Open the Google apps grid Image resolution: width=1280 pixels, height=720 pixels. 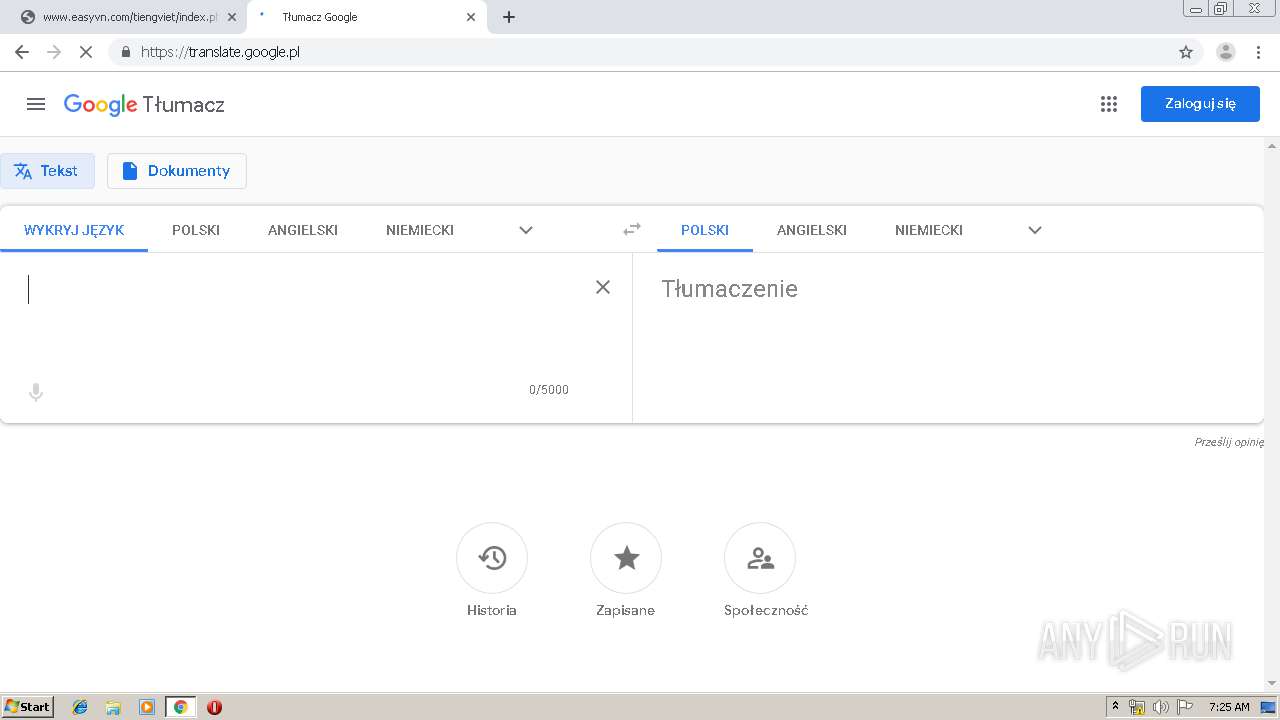click(x=1108, y=104)
